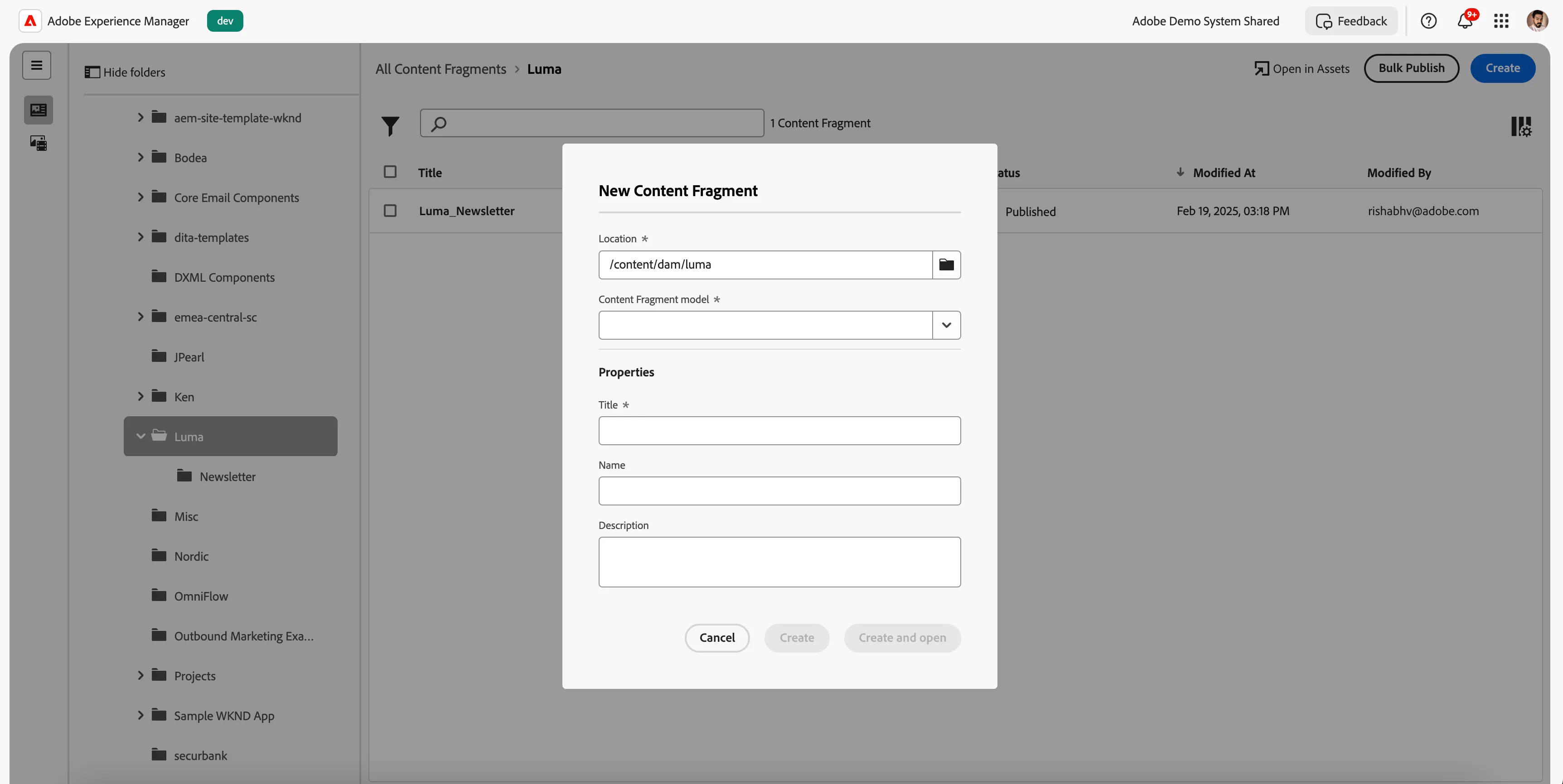Screen dimensions: 1563x784
Task: Click the Open in Assets link
Action: 1302,68
